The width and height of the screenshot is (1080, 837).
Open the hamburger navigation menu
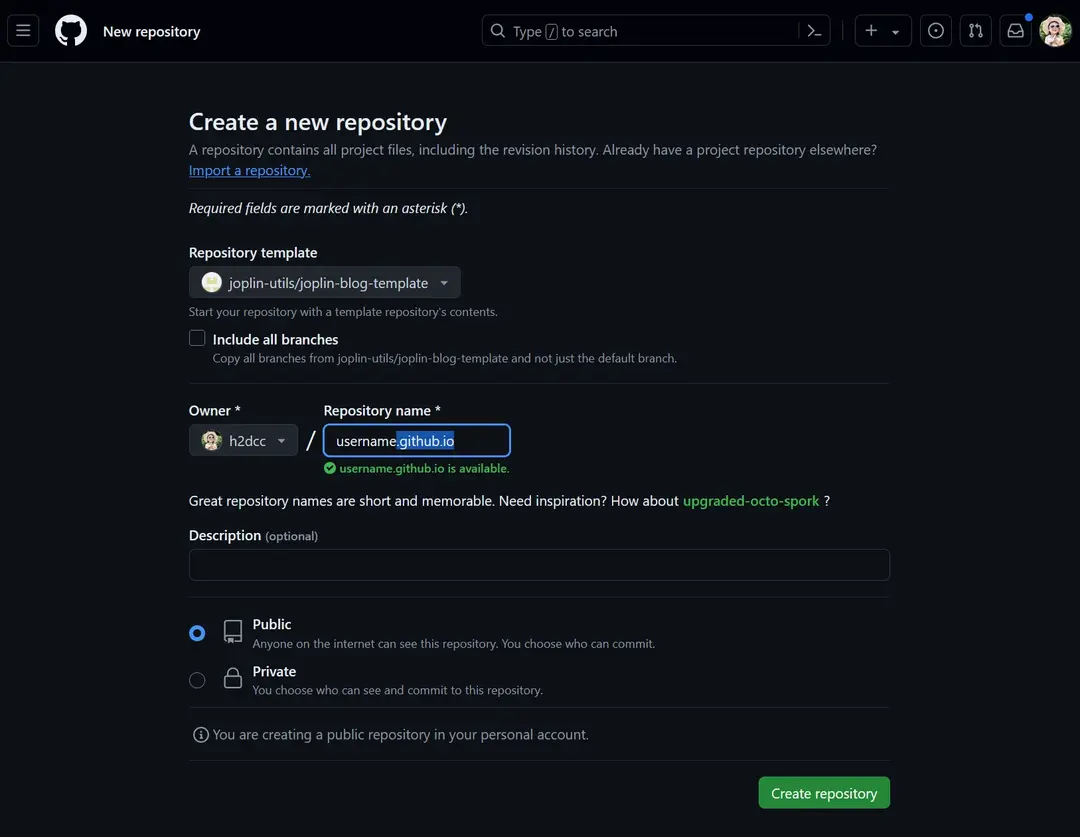[x=23, y=30]
